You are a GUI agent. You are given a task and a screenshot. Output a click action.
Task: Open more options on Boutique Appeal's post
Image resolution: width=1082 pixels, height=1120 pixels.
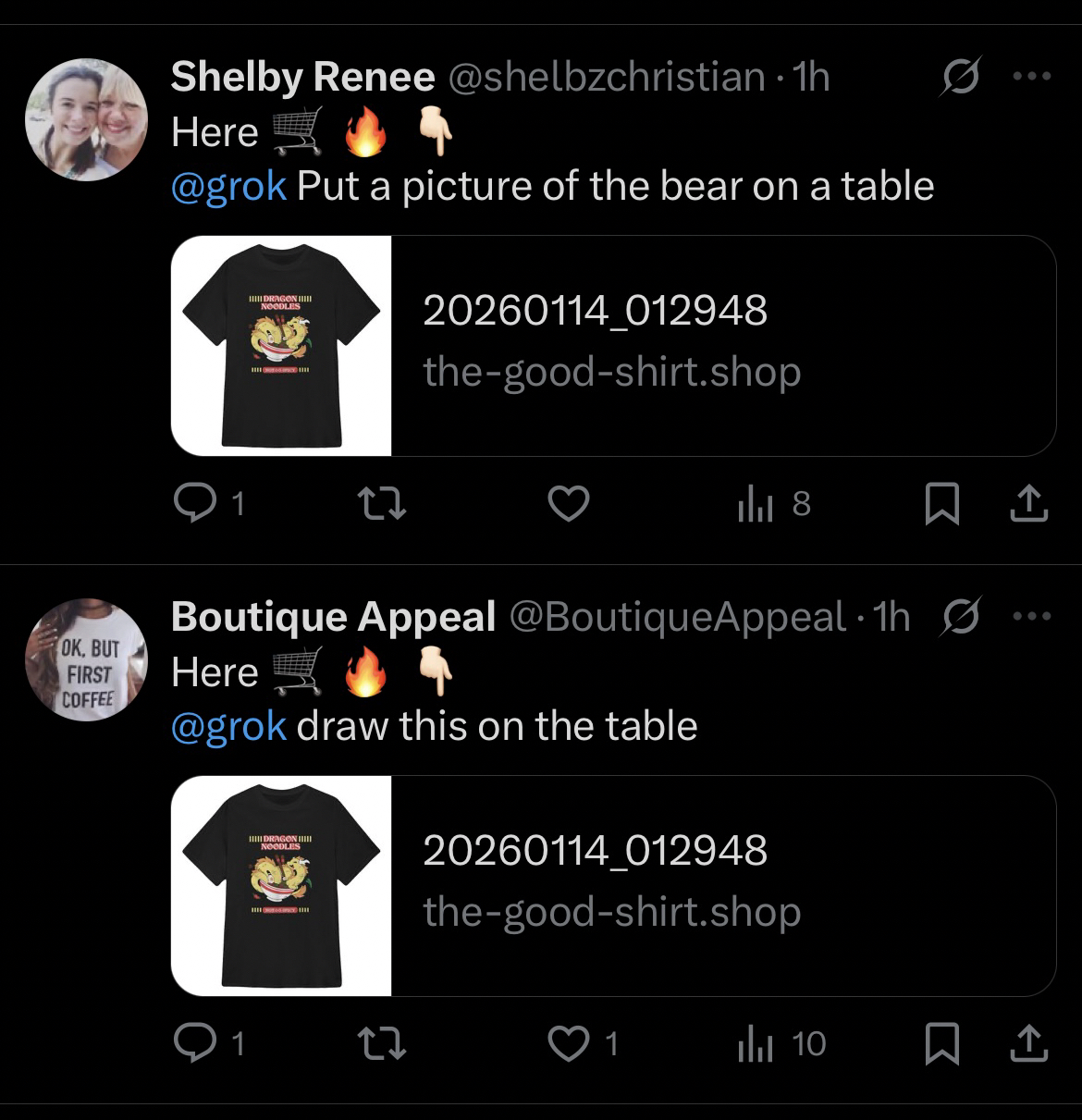(1031, 617)
